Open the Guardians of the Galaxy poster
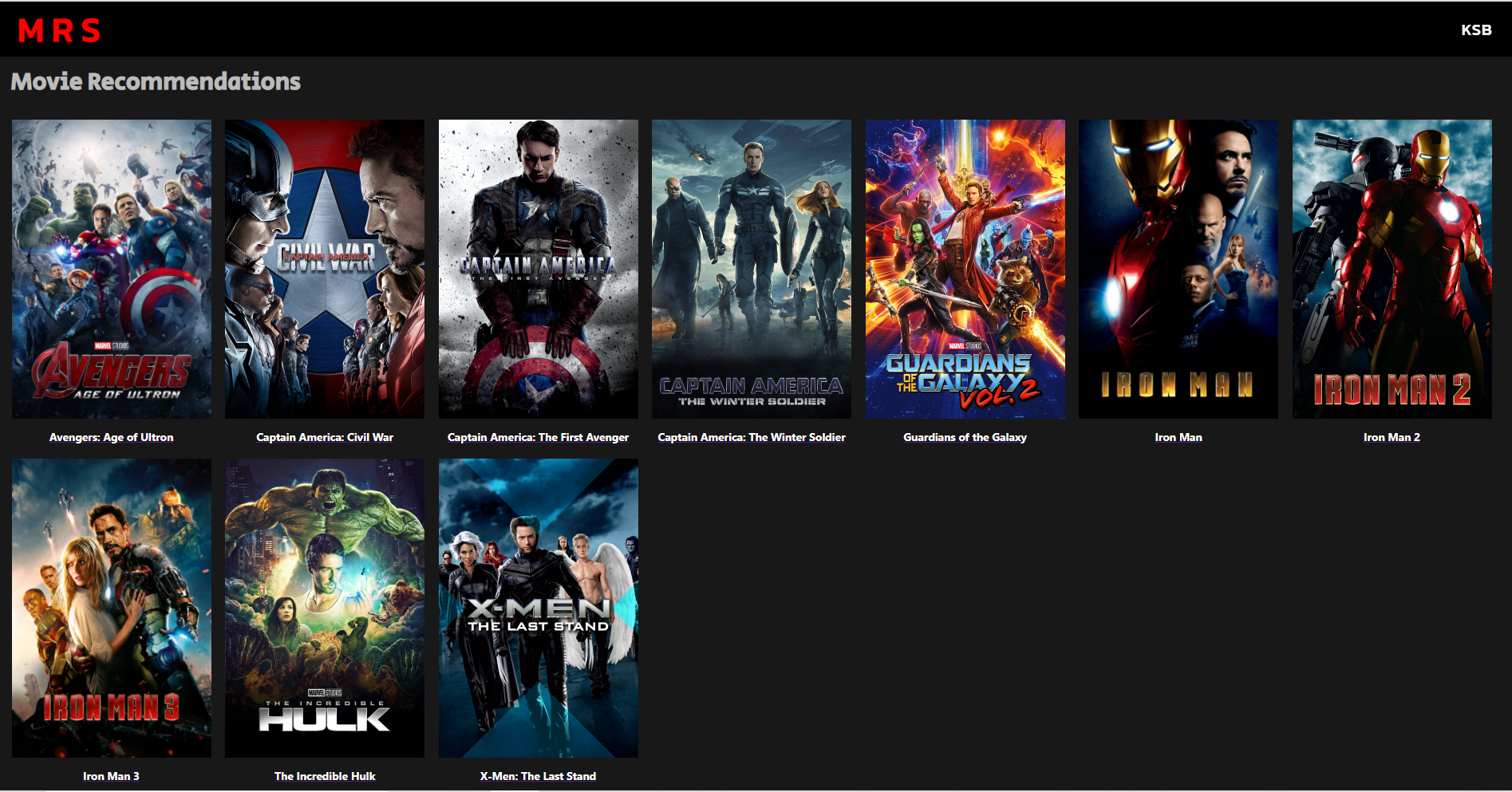This screenshot has width=1512, height=792. pos(965,269)
